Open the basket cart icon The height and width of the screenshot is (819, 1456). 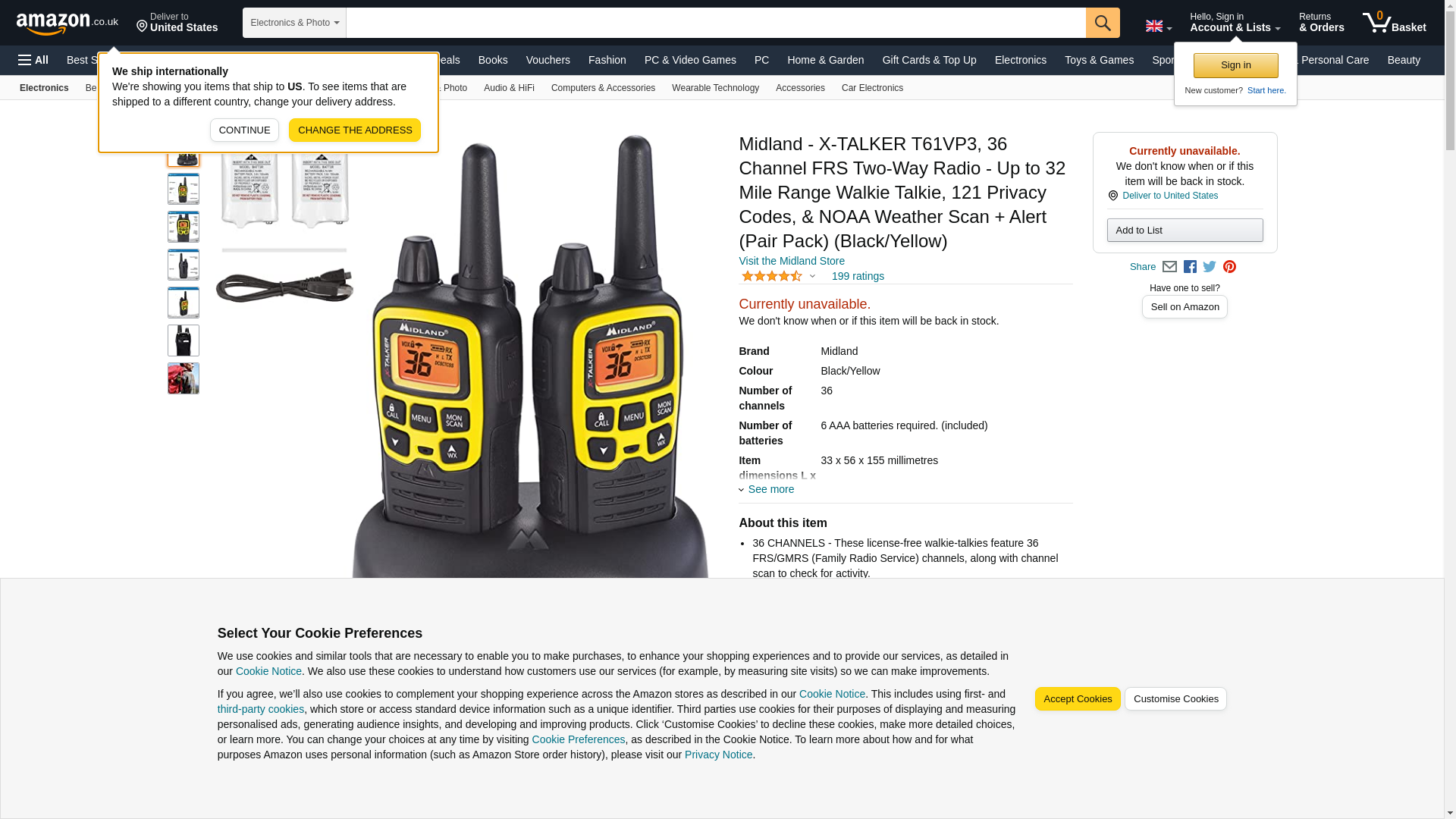click(x=1394, y=23)
